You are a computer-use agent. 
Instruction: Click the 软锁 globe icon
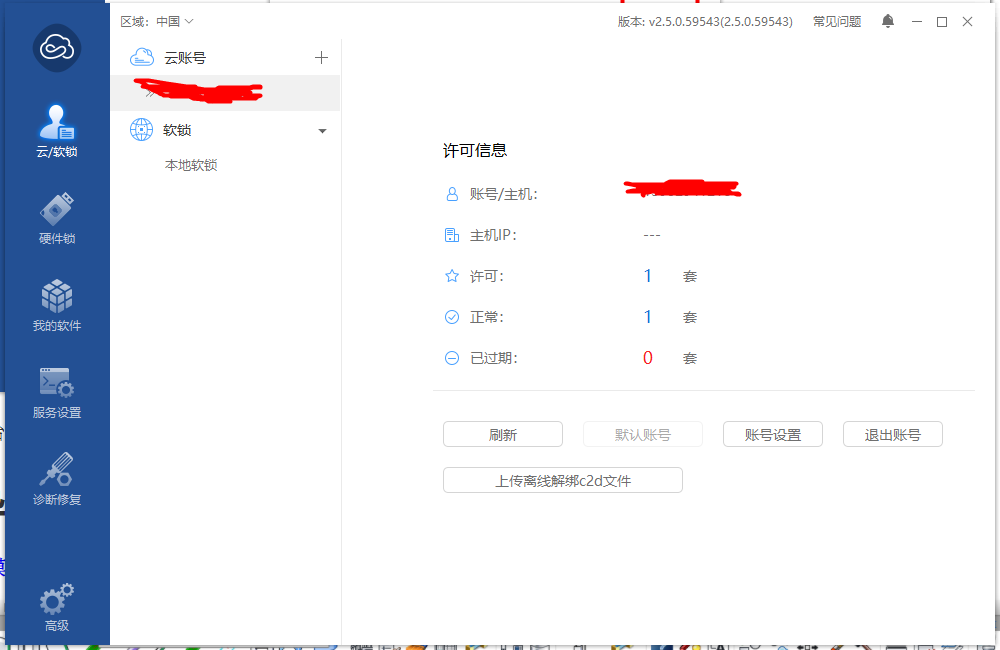[142, 130]
